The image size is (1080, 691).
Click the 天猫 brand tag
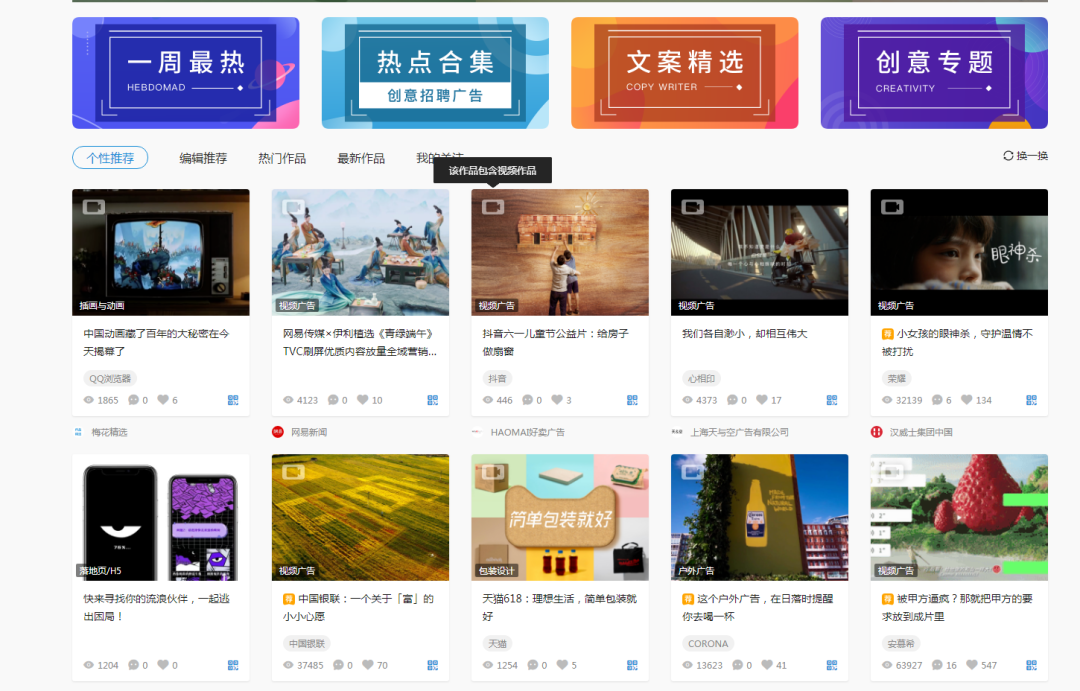pyautogui.click(x=497, y=643)
